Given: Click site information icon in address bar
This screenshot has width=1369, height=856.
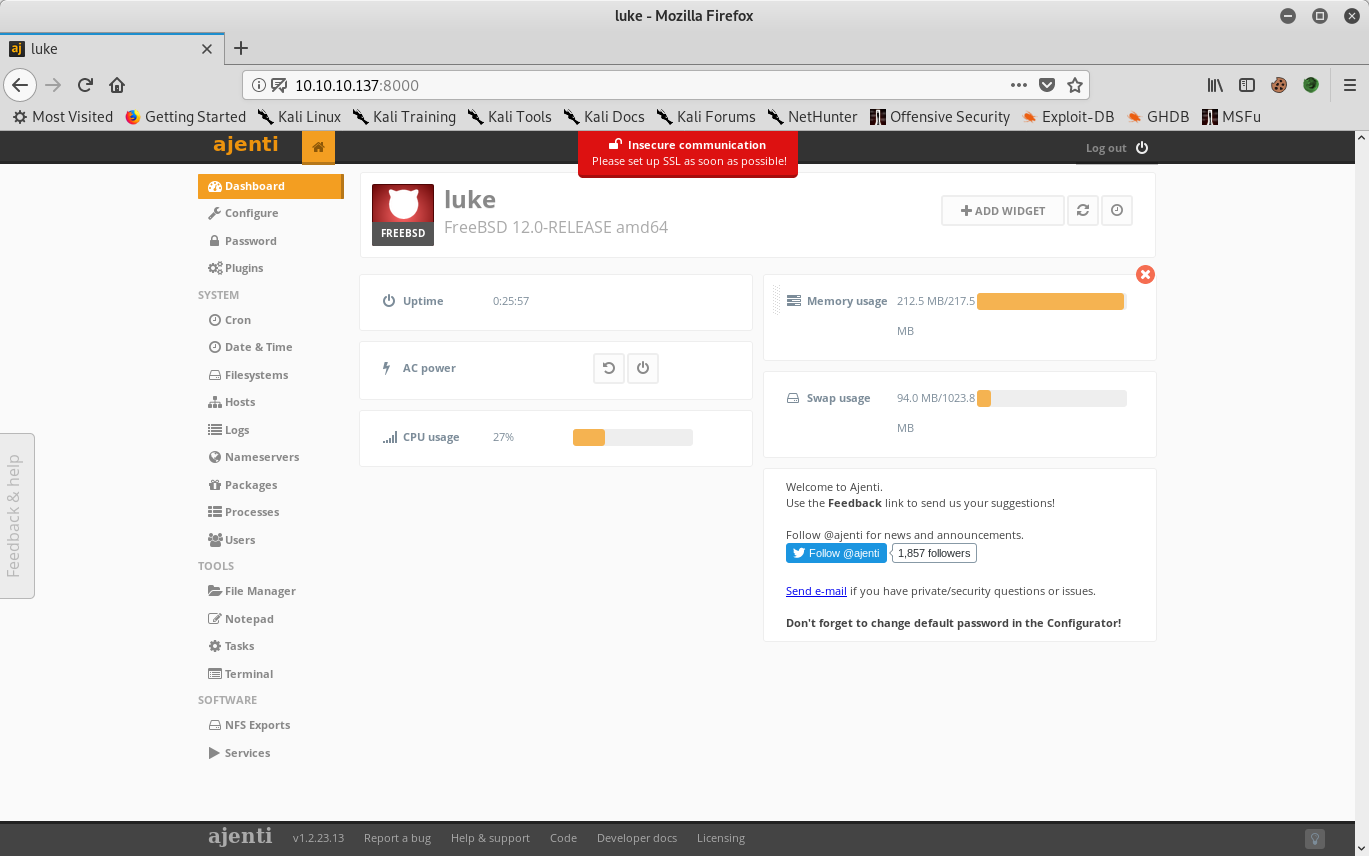Looking at the screenshot, I should click(258, 85).
